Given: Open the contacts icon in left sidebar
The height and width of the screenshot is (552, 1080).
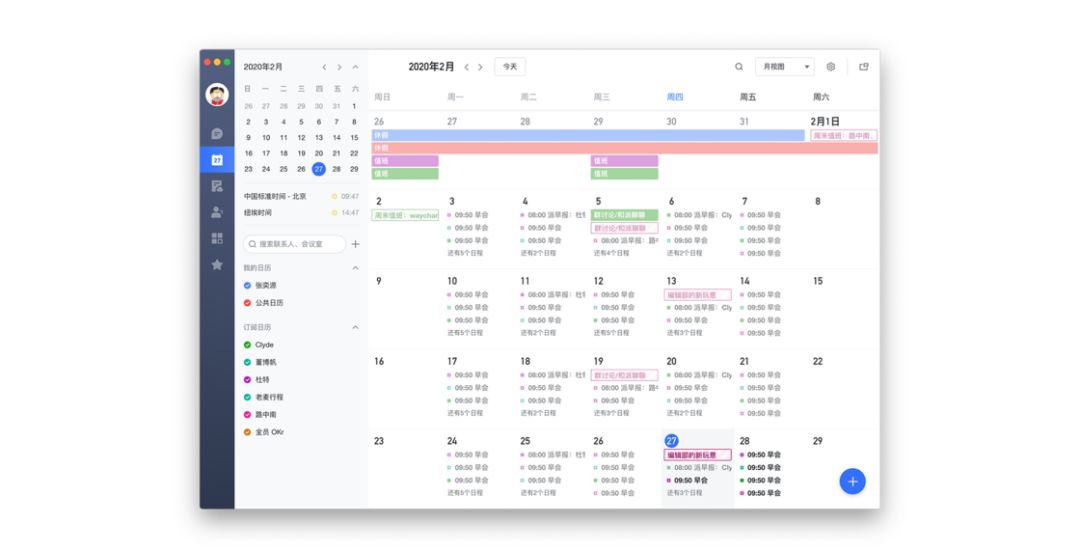Looking at the screenshot, I should [x=217, y=212].
